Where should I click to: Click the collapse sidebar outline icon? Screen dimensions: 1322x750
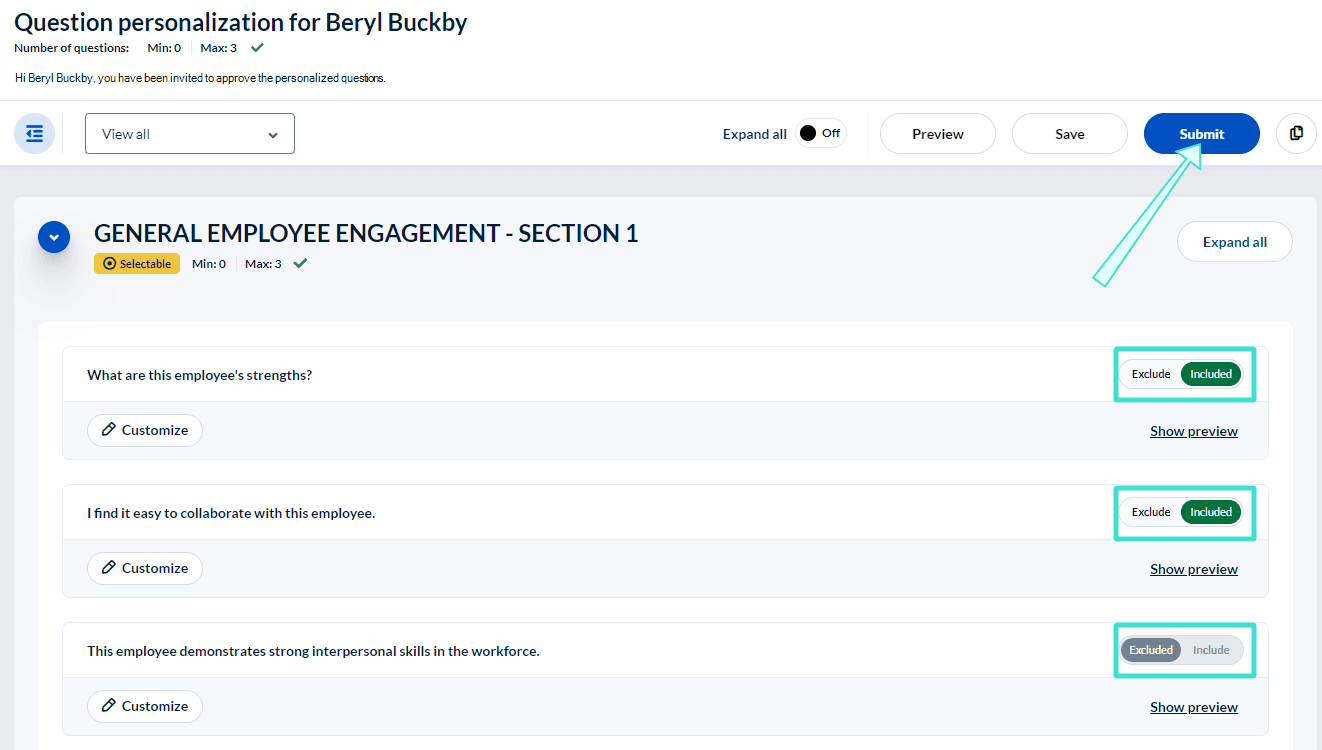pos(34,134)
